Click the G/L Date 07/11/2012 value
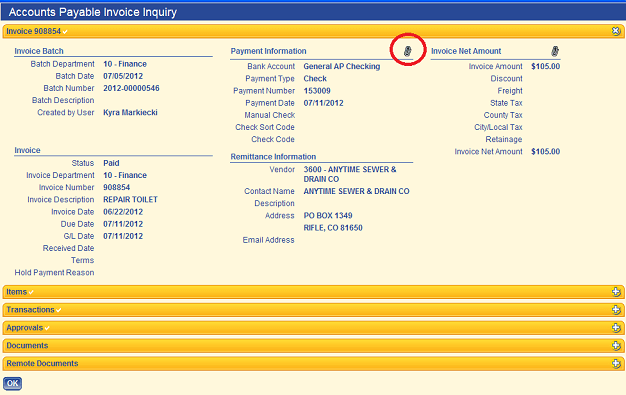 tap(123, 236)
